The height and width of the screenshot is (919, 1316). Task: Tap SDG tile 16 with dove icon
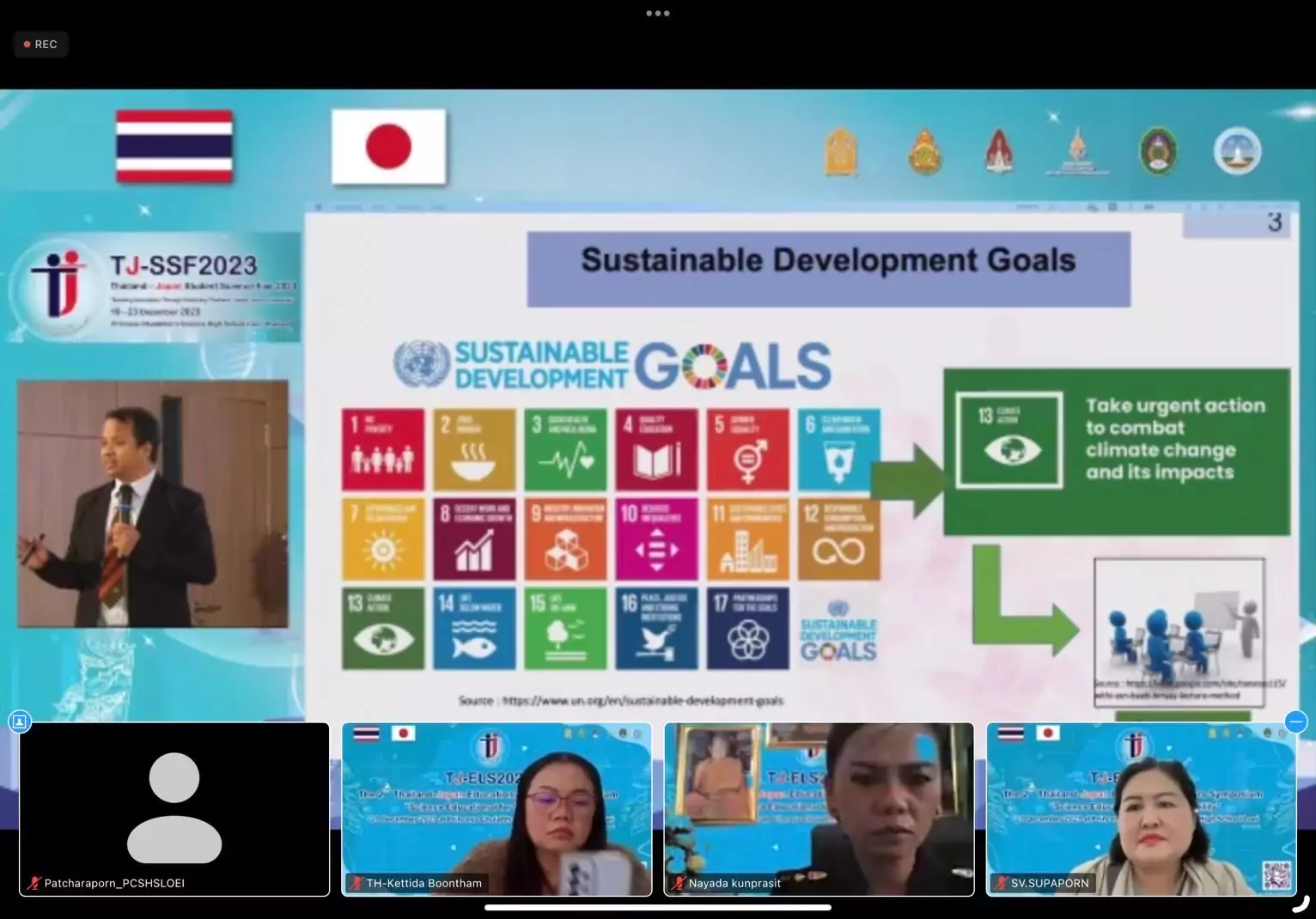(x=656, y=629)
